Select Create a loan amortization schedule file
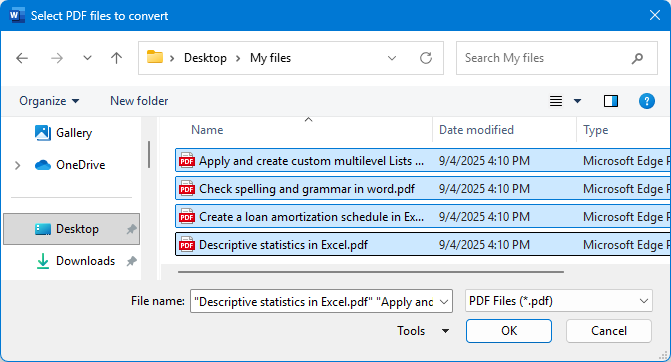This screenshot has height=362, width=671. click(x=423, y=217)
